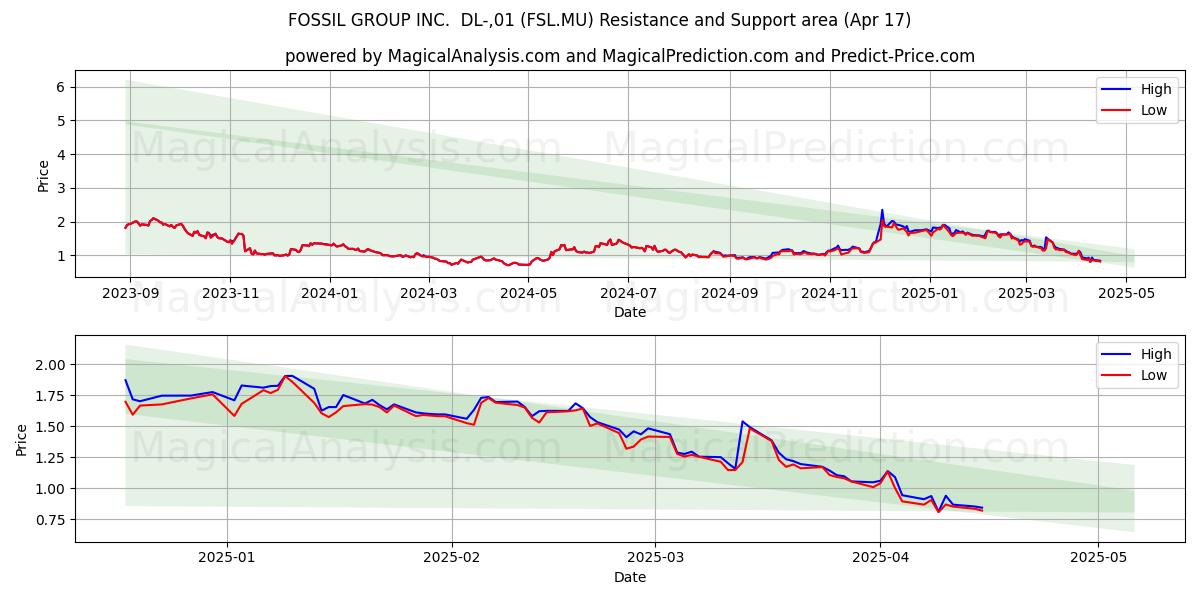Click the 'High' legend entry in lower chart
This screenshot has width=1200, height=600.
1156,354
